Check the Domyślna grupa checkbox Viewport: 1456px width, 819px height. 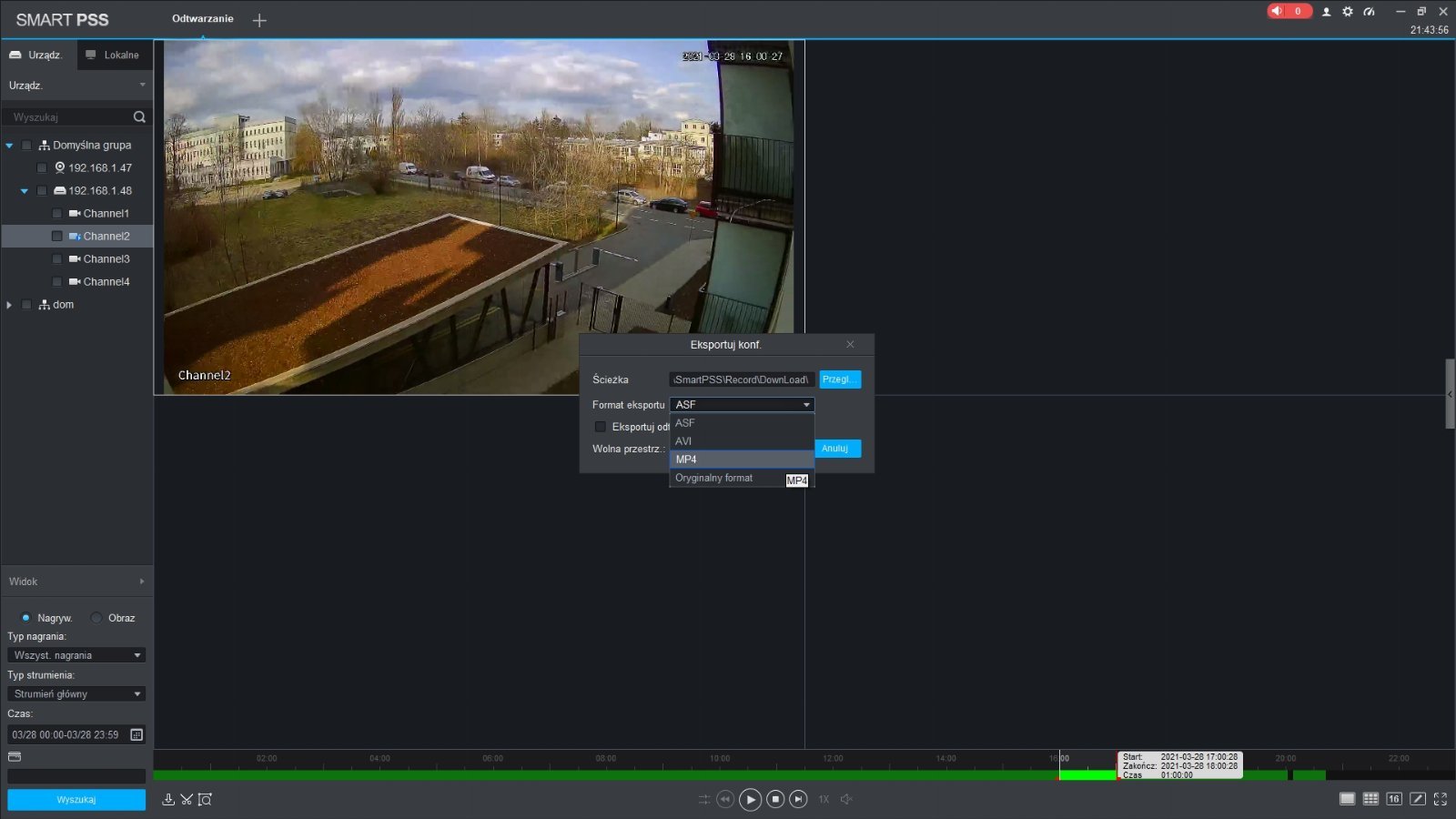(27, 145)
